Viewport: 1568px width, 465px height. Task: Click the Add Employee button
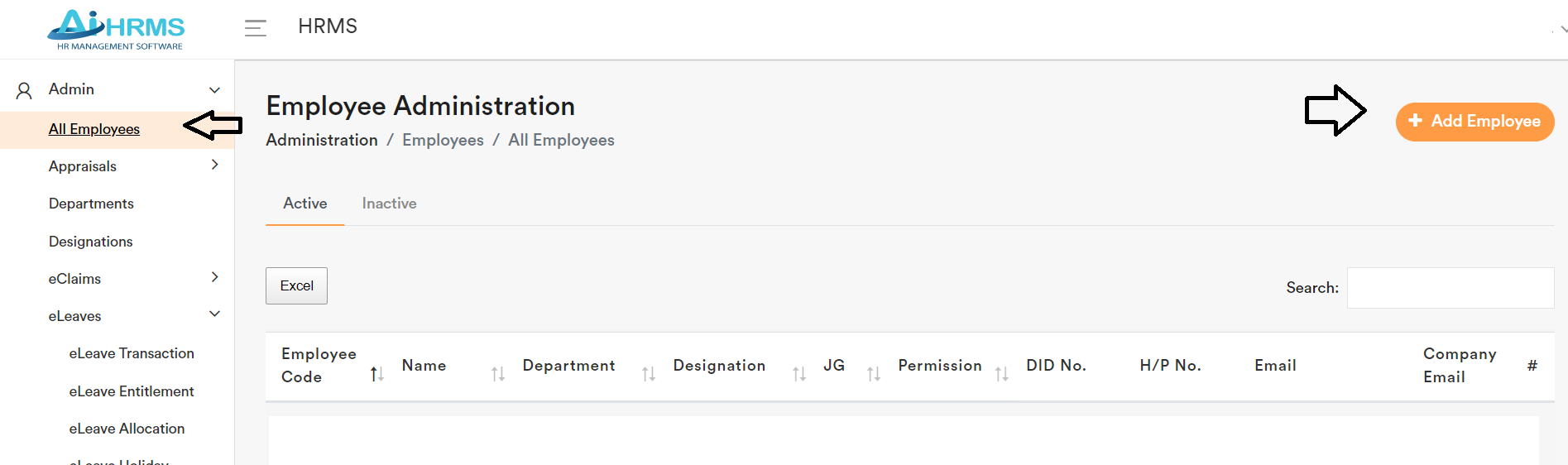point(1474,122)
